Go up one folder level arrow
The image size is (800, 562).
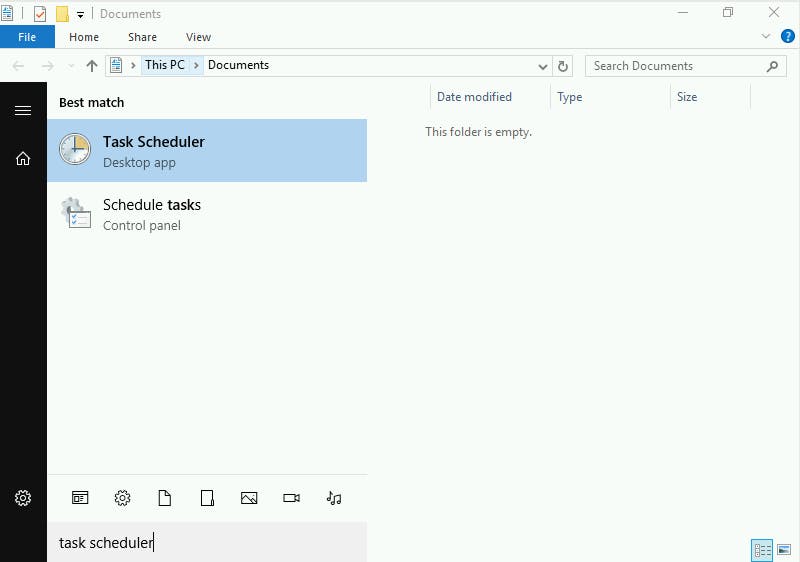click(92, 66)
